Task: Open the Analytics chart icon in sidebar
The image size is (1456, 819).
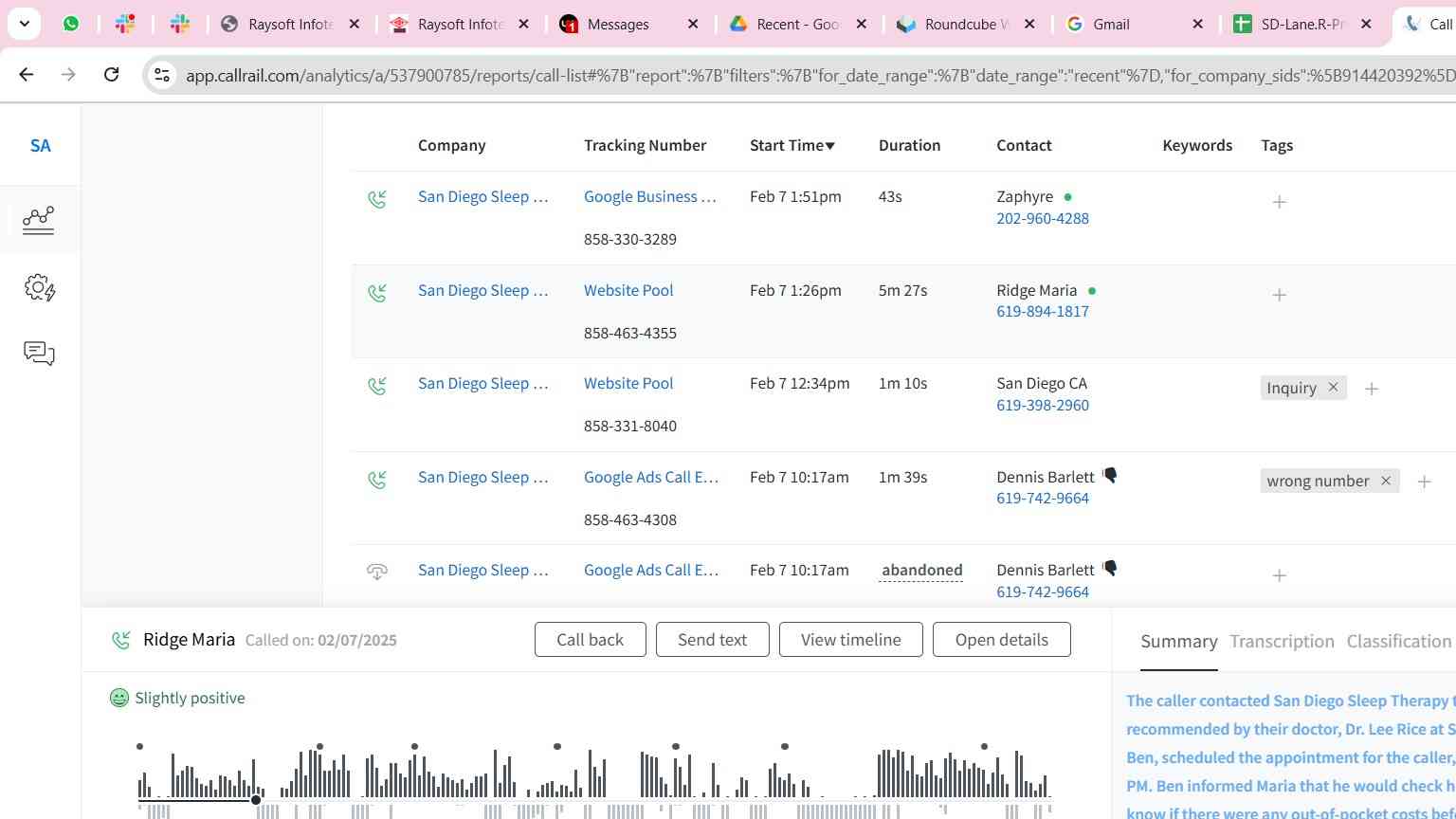Action: (x=39, y=220)
